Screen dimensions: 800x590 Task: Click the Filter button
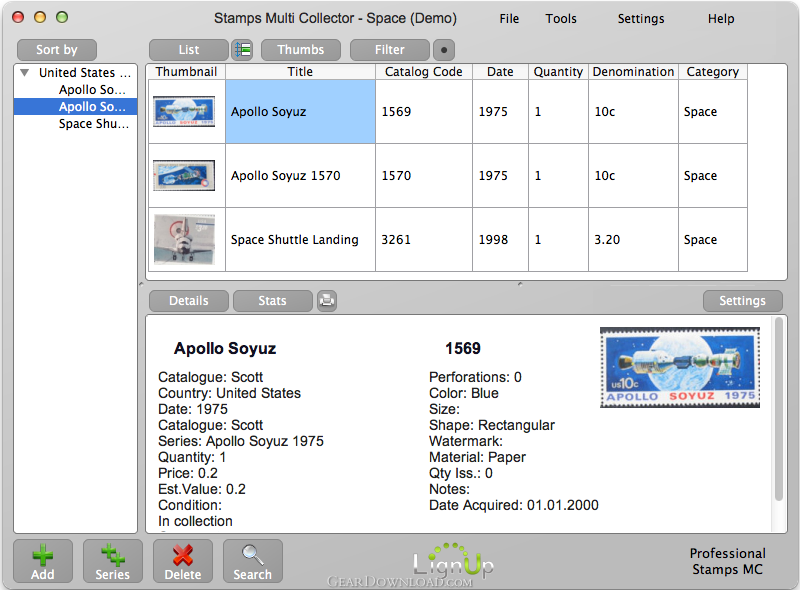click(x=390, y=50)
